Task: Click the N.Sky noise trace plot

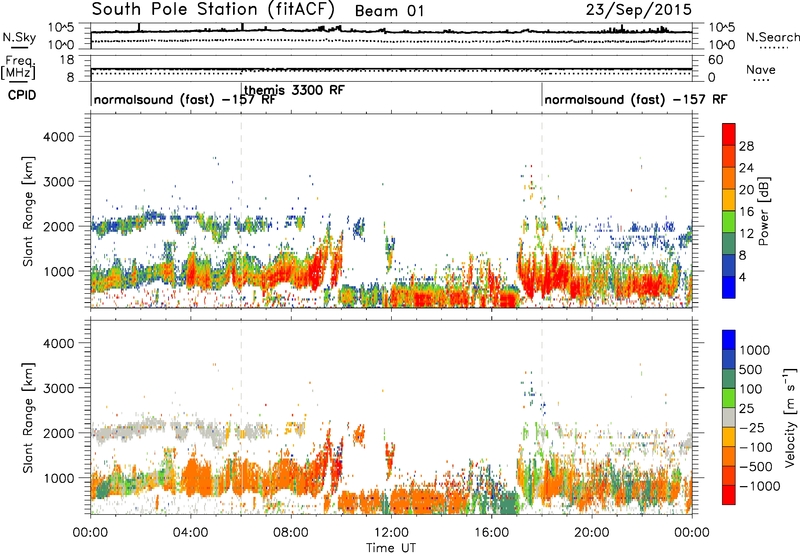Action: pyautogui.click(x=391, y=36)
